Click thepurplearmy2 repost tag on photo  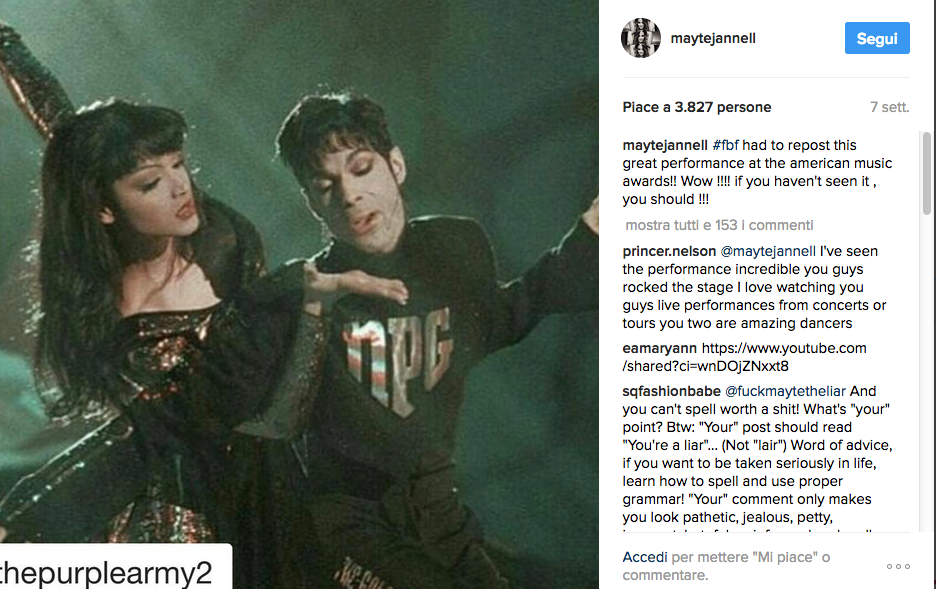[x=107, y=572]
